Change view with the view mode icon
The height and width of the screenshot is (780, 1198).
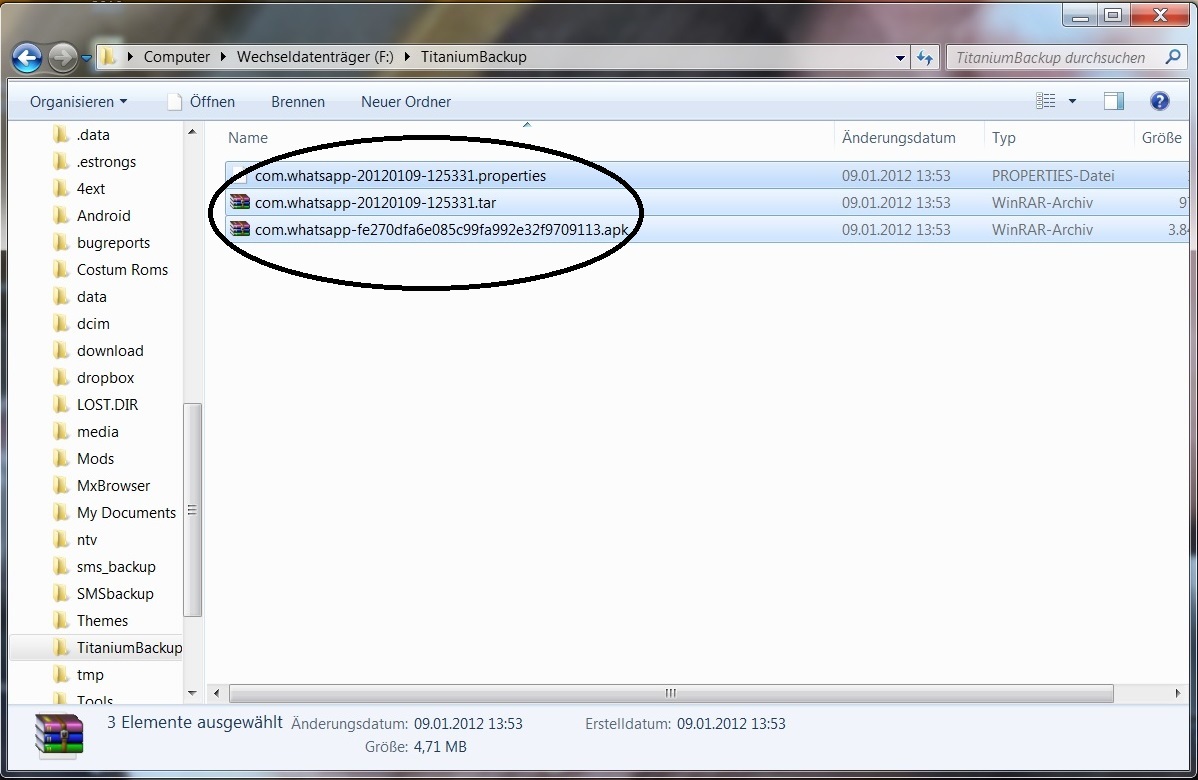tap(1045, 101)
